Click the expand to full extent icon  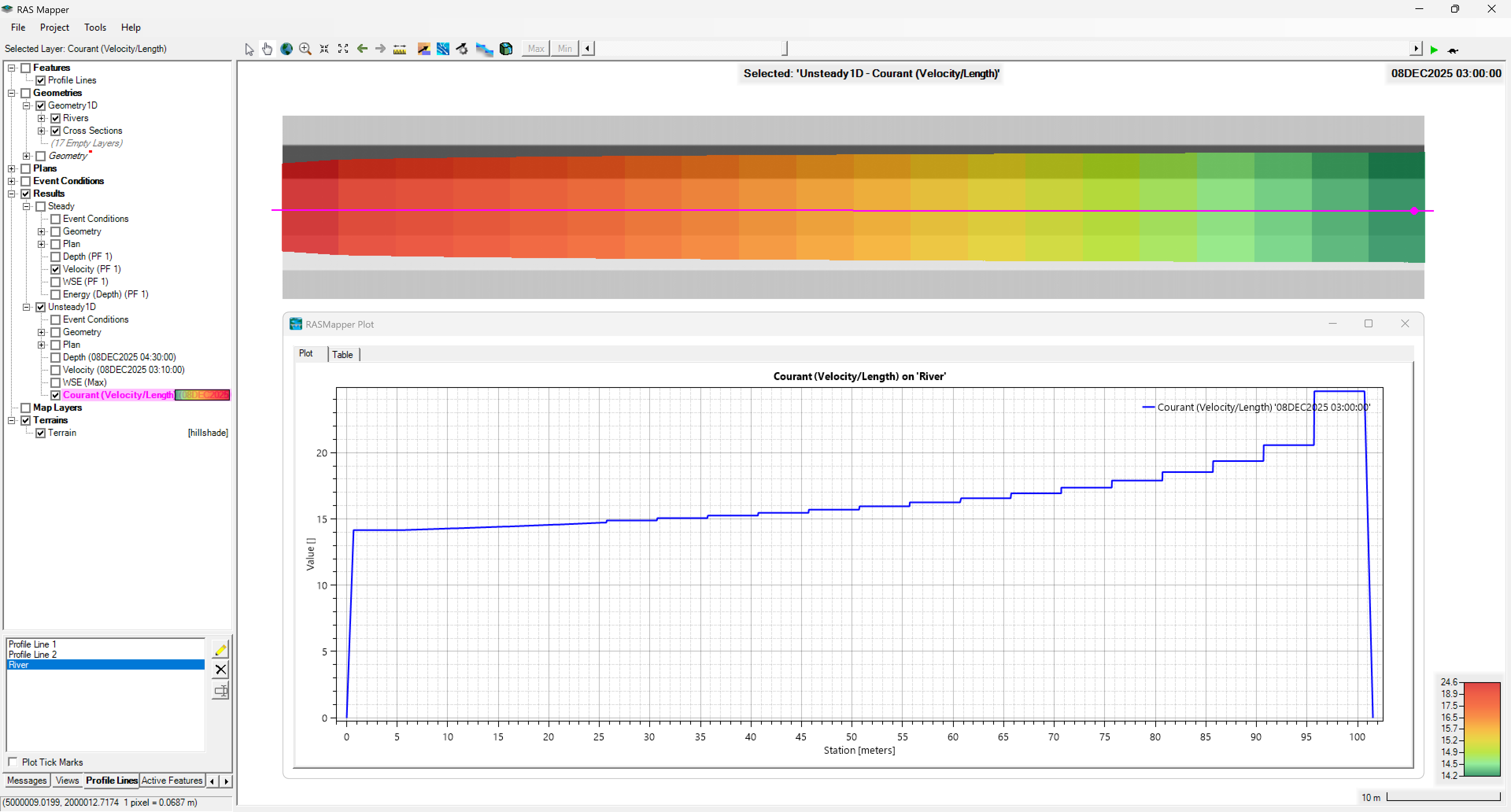point(343,49)
